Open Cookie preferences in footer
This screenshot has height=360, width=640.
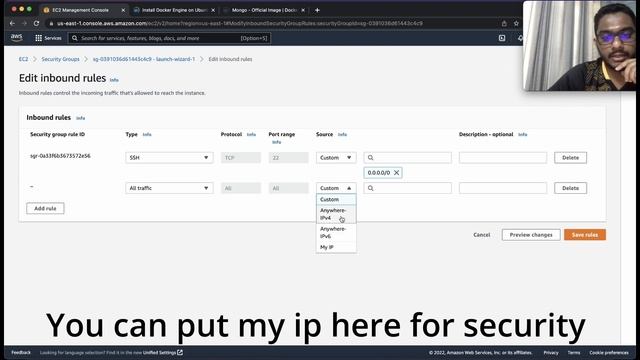609,353
